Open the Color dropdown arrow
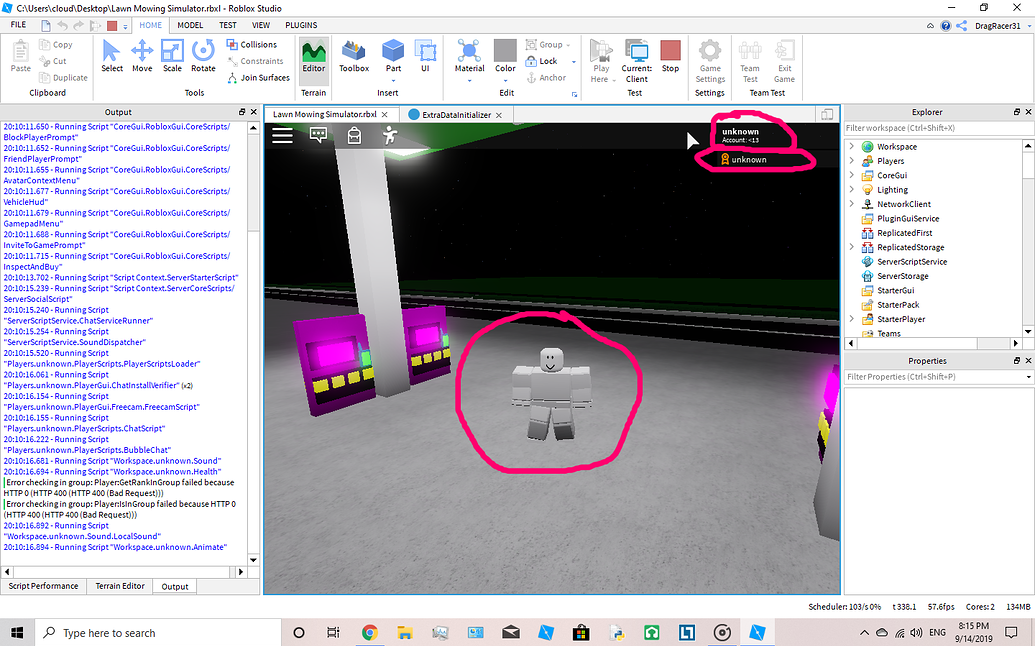The width and height of the screenshot is (1035, 646). pos(505,81)
